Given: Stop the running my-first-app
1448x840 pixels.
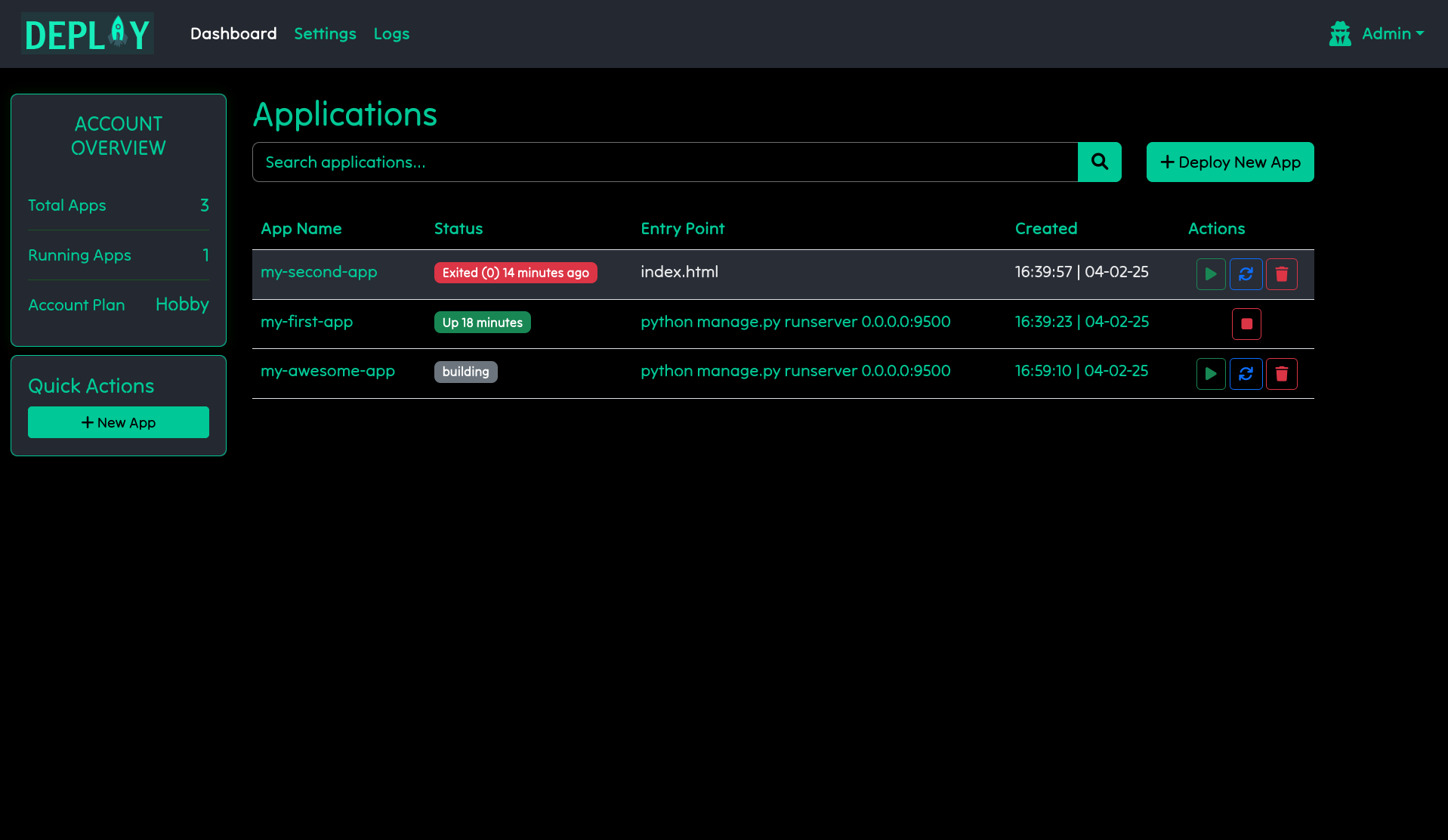Looking at the screenshot, I should pyautogui.click(x=1246, y=324).
